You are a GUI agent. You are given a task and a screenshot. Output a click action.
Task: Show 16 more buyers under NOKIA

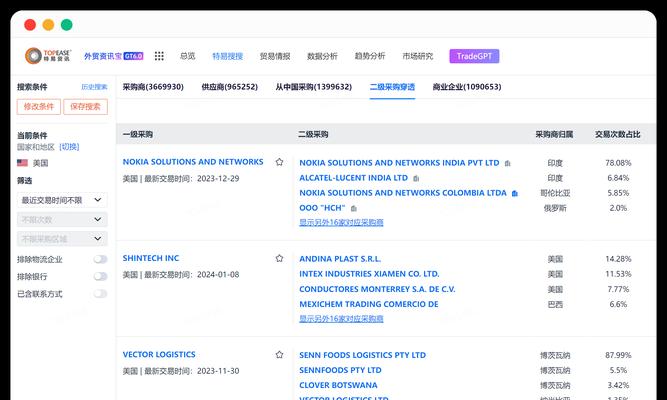tap(341, 222)
